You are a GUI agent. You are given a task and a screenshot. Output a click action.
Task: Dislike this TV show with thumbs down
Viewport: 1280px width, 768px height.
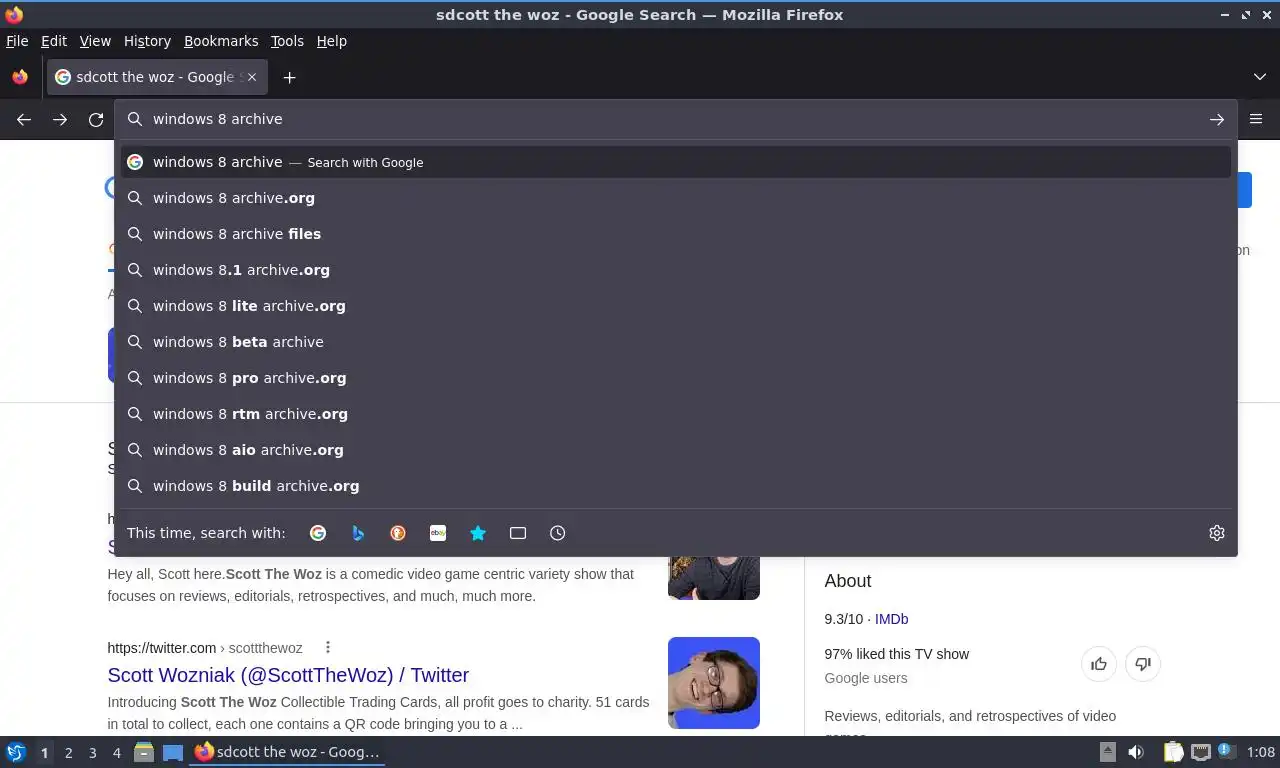point(1143,664)
